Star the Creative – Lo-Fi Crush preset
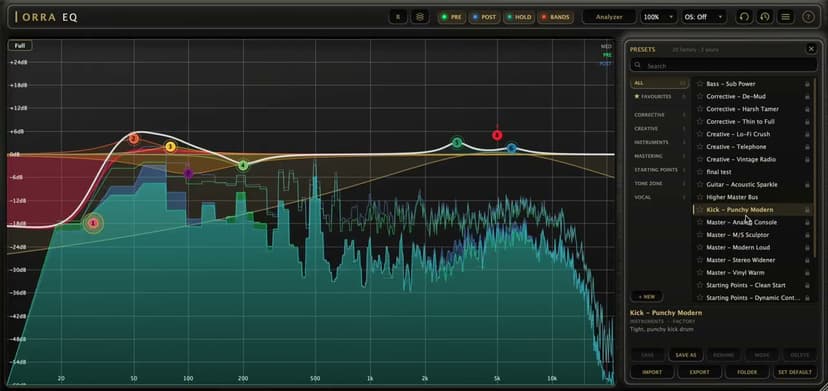The height and width of the screenshot is (391, 828). pyautogui.click(x=700, y=134)
